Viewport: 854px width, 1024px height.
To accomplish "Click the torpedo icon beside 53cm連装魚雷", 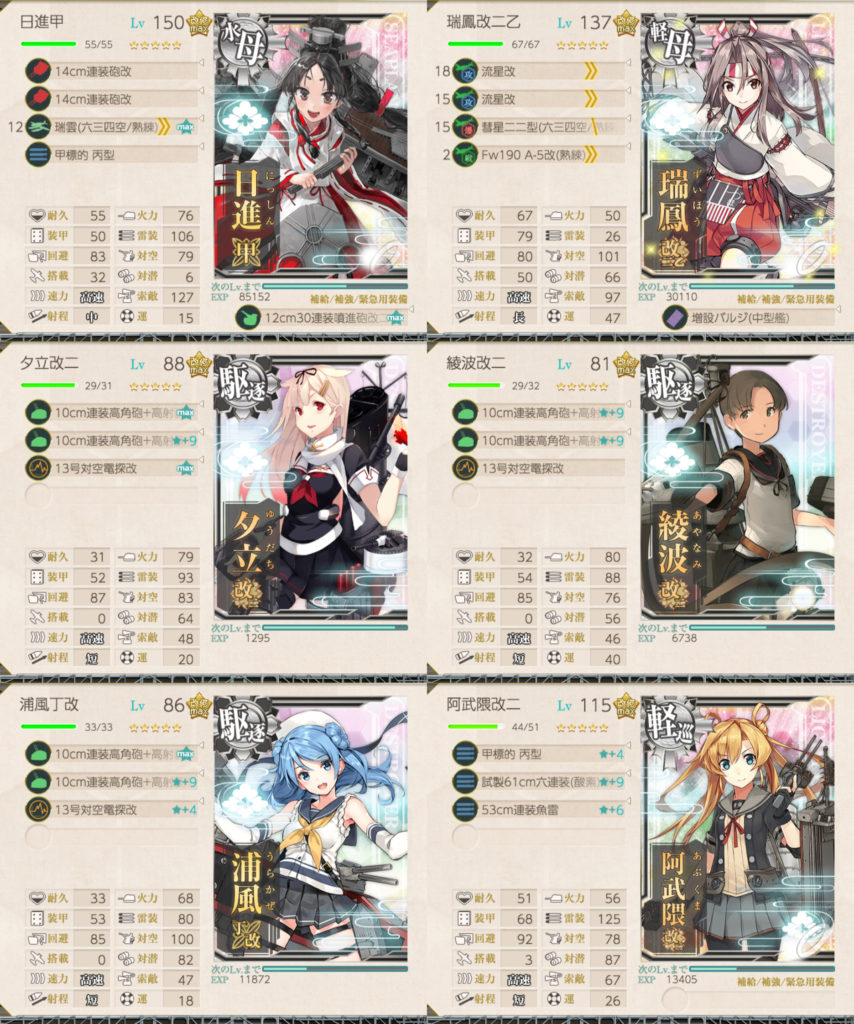I will [465, 809].
